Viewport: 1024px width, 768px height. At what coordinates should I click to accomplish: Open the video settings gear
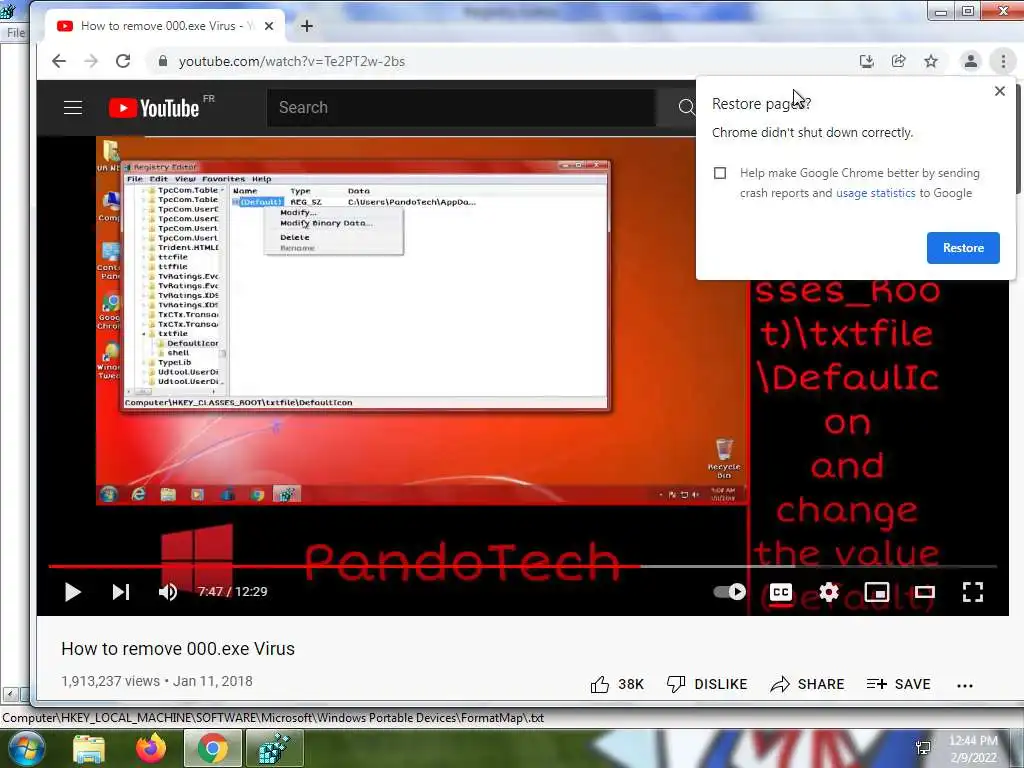pos(829,592)
